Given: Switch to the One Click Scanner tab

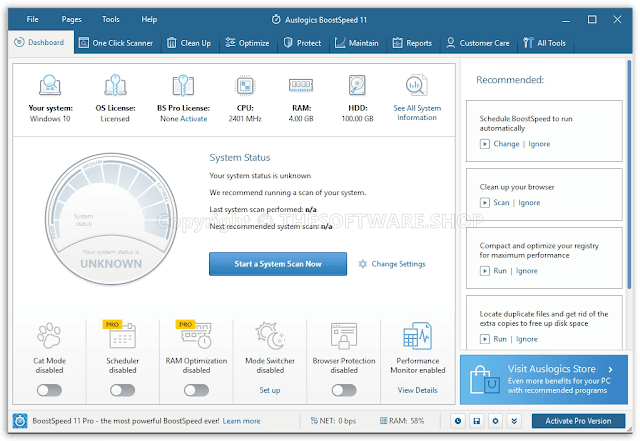Looking at the screenshot, I should point(116,43).
